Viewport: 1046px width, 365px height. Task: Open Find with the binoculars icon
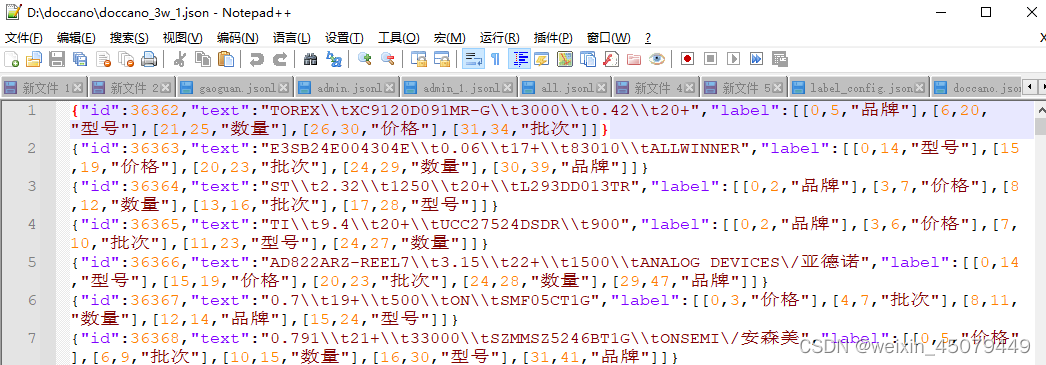point(310,59)
